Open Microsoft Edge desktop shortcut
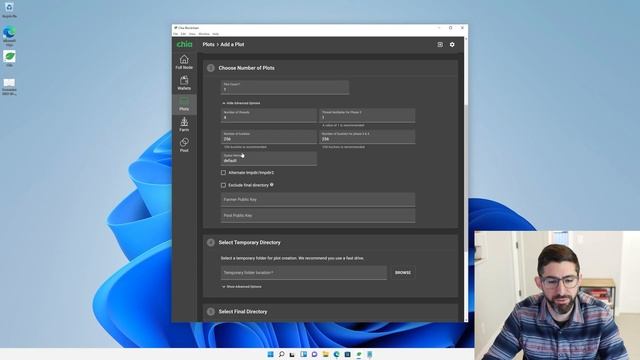 [9, 36]
